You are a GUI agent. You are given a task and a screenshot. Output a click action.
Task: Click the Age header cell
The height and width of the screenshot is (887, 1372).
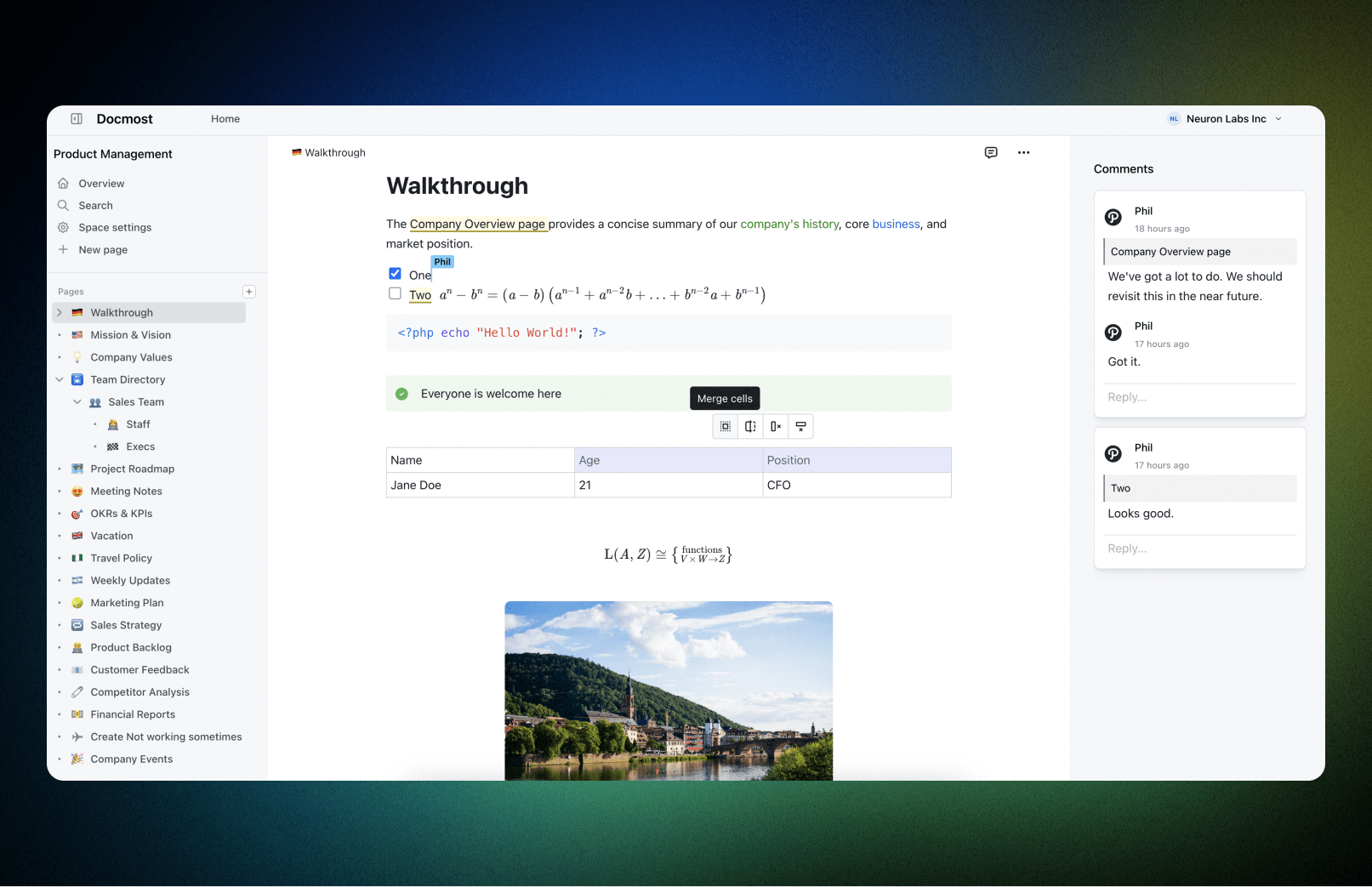coord(669,460)
